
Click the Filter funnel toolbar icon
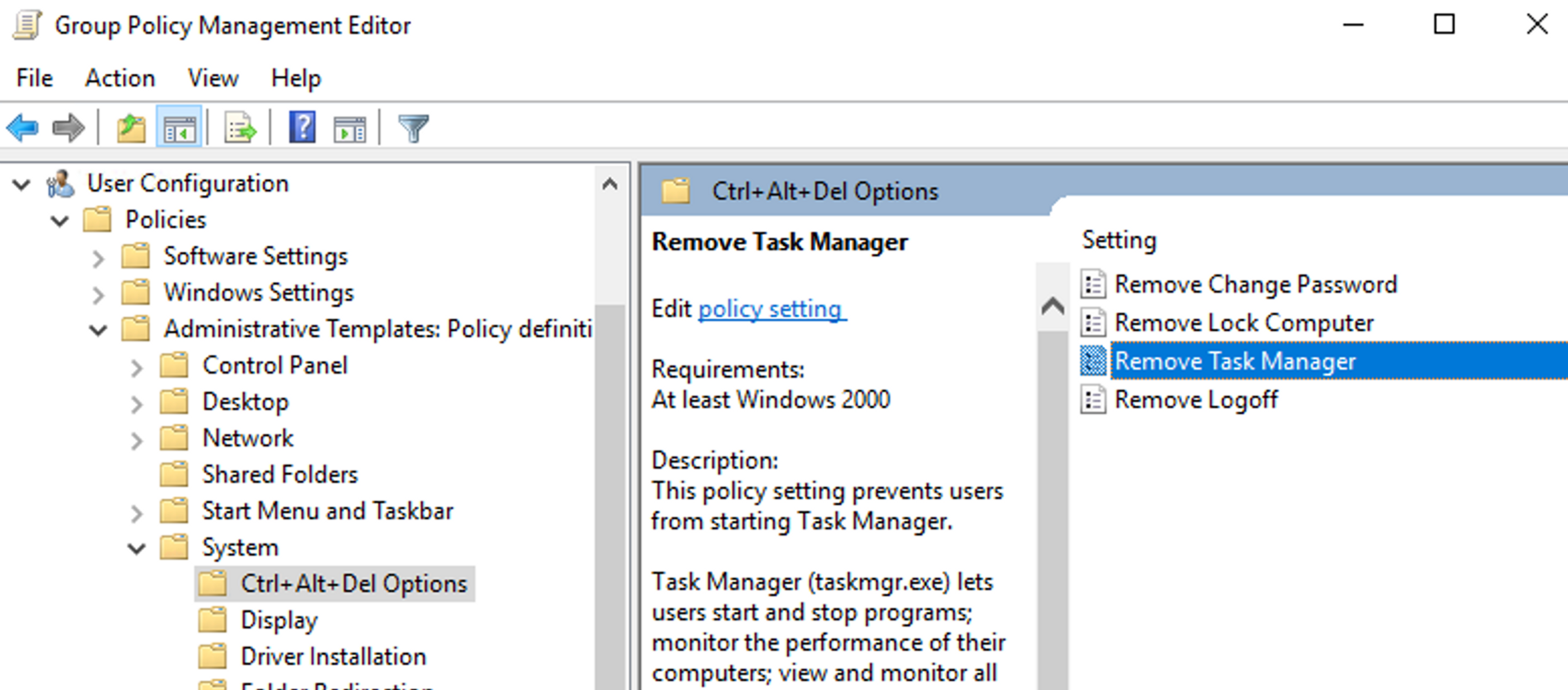(x=413, y=128)
